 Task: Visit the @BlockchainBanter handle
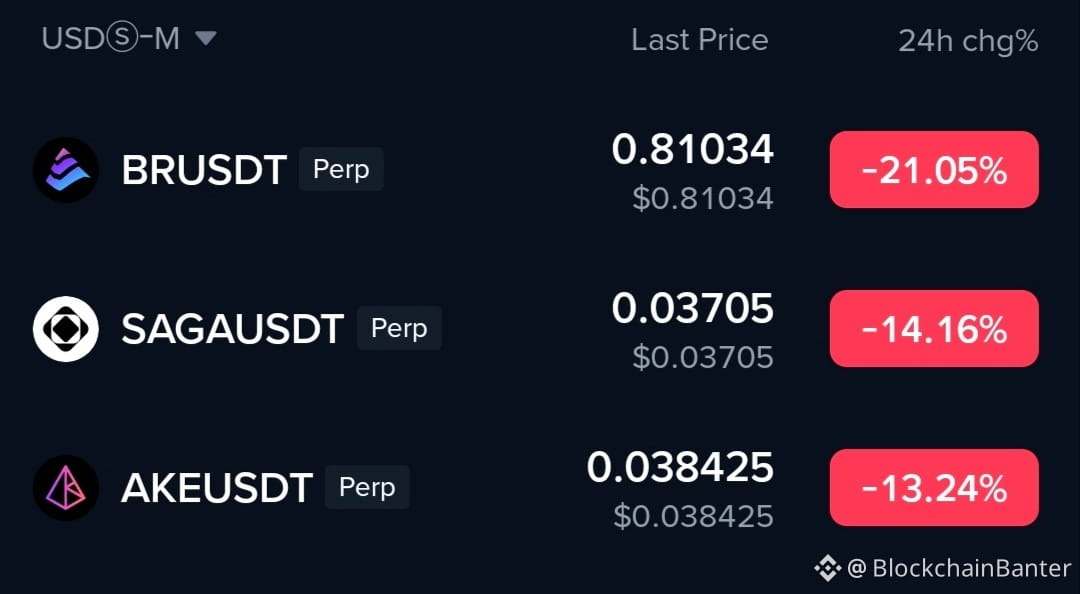coord(959,569)
